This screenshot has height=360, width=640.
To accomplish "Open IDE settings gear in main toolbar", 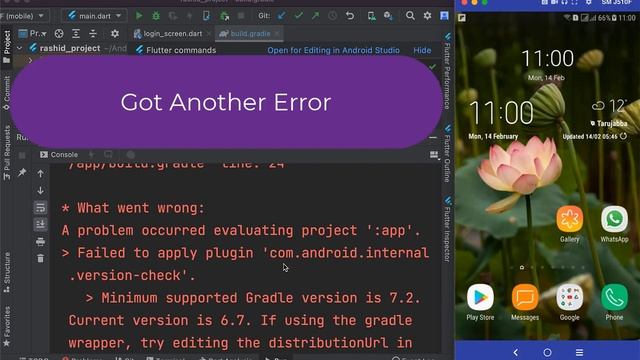I will tap(427, 16).
